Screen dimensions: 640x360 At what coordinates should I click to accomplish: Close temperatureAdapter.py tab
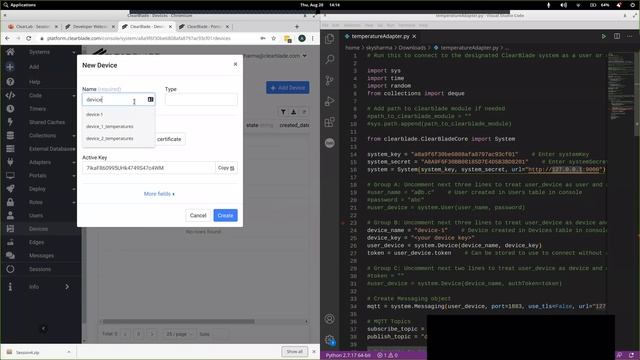click(x=414, y=36)
